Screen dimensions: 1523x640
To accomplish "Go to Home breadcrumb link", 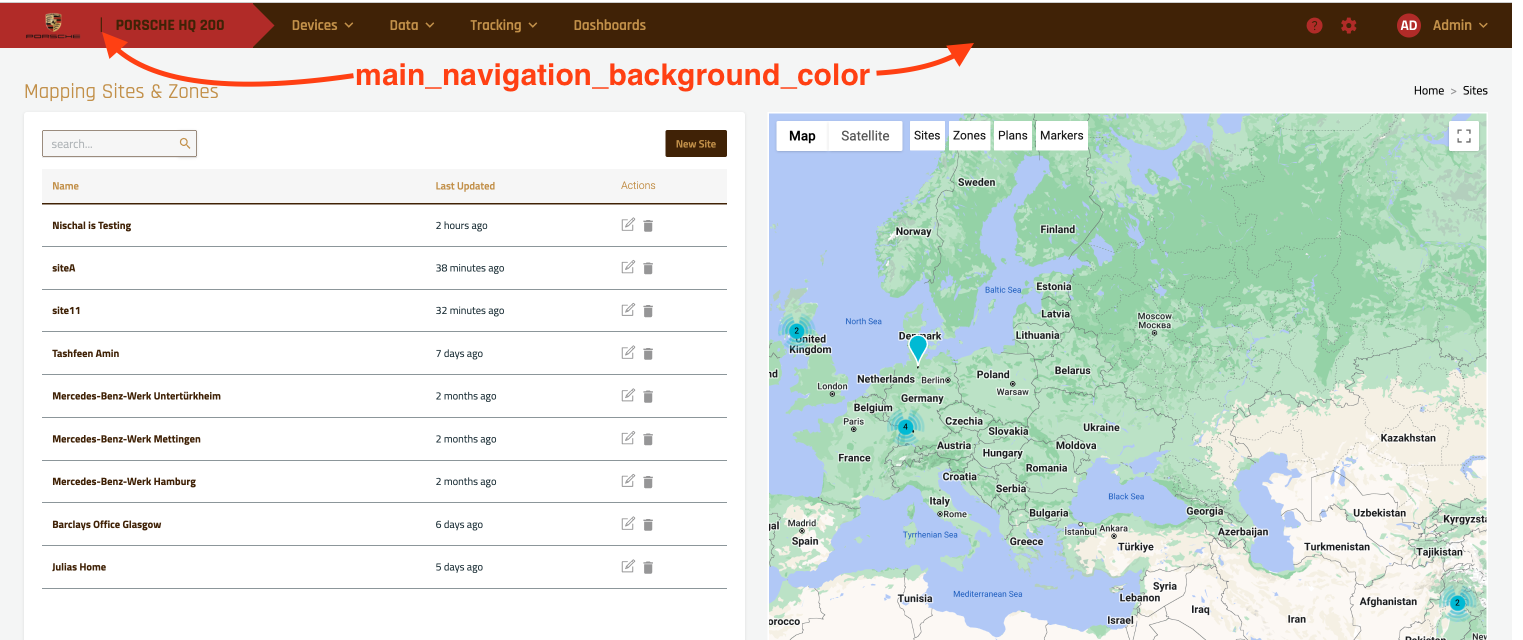I will (x=1428, y=91).
